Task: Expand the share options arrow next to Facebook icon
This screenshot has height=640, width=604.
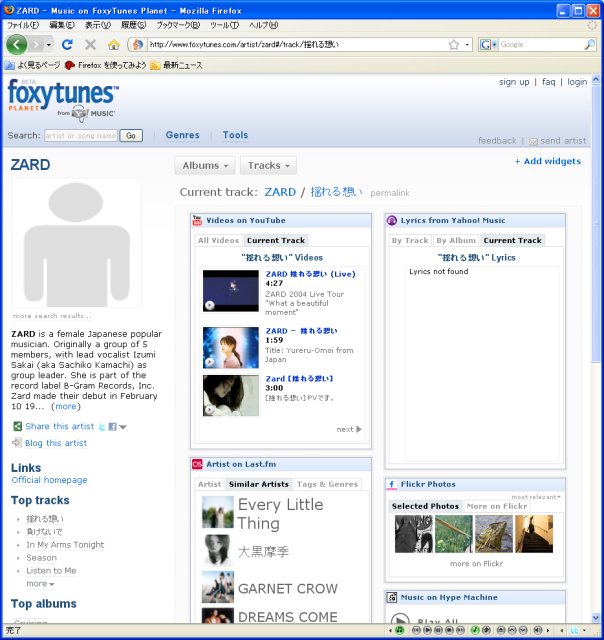Action: click(x=122, y=427)
